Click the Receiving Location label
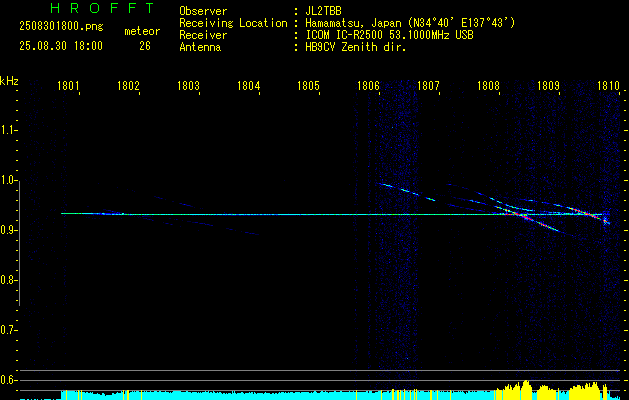629x400 pixels. click(233, 23)
